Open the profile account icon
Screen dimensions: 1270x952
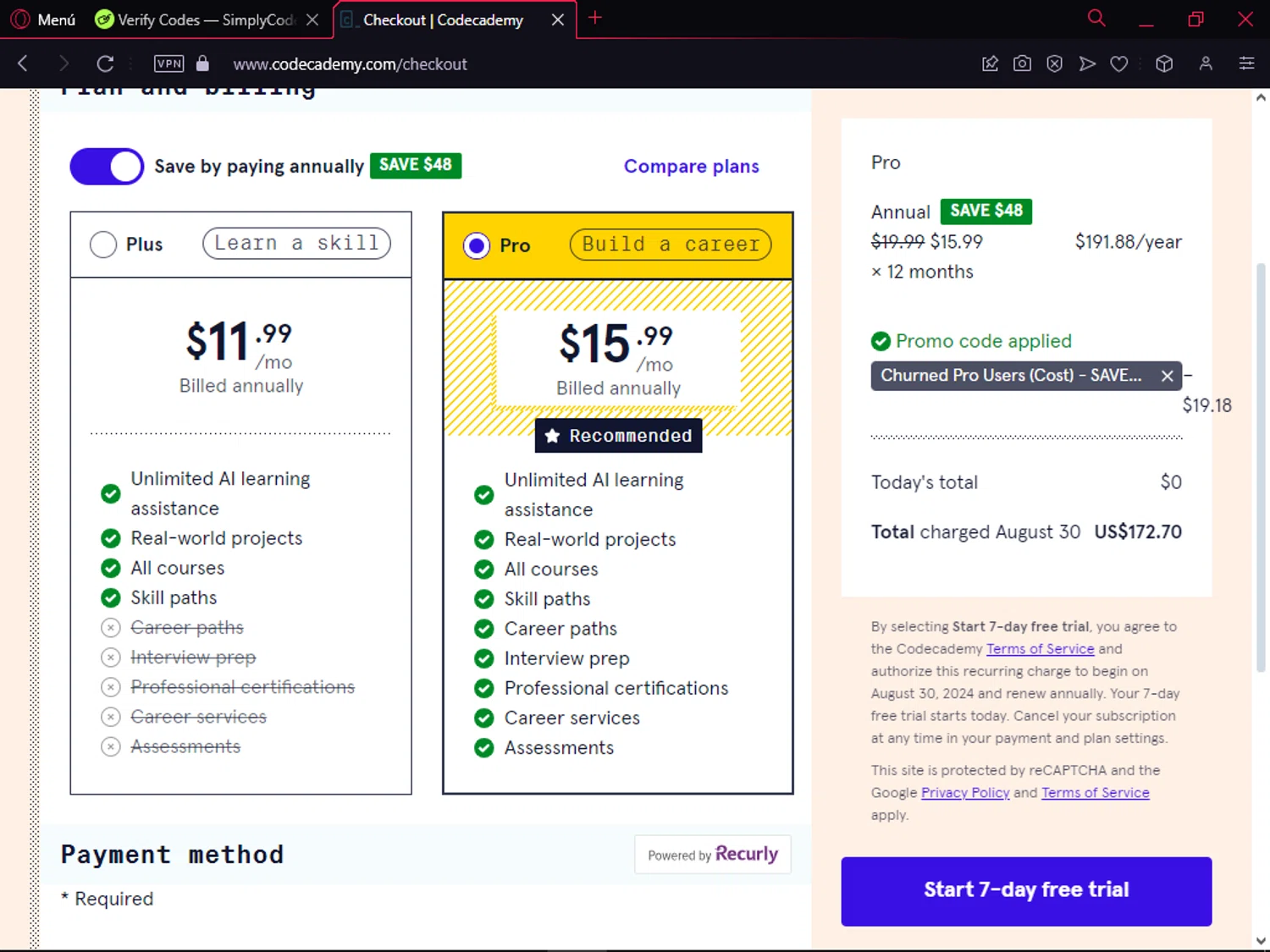[x=1206, y=63]
